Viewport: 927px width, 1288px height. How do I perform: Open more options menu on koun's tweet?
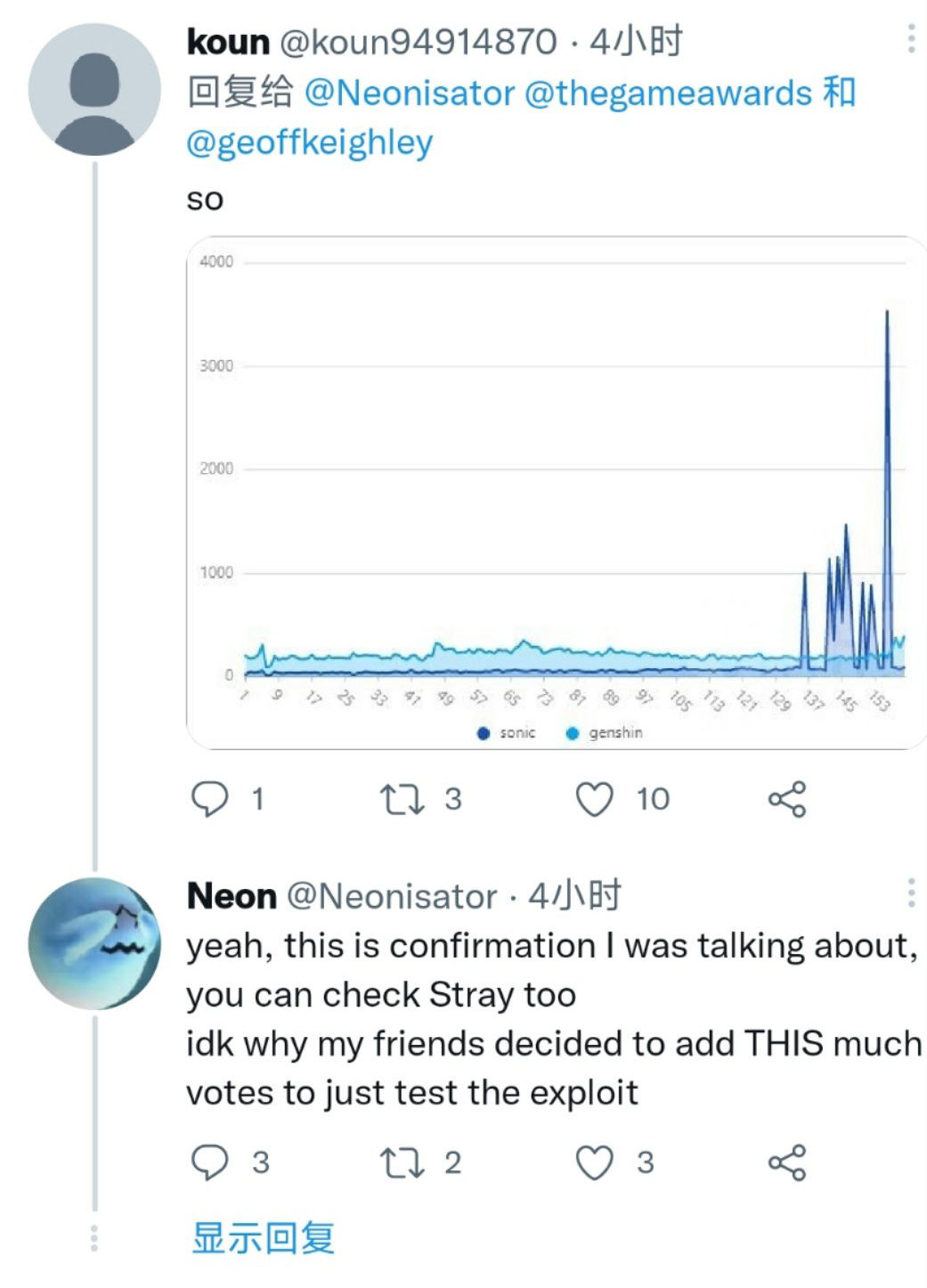tap(911, 39)
